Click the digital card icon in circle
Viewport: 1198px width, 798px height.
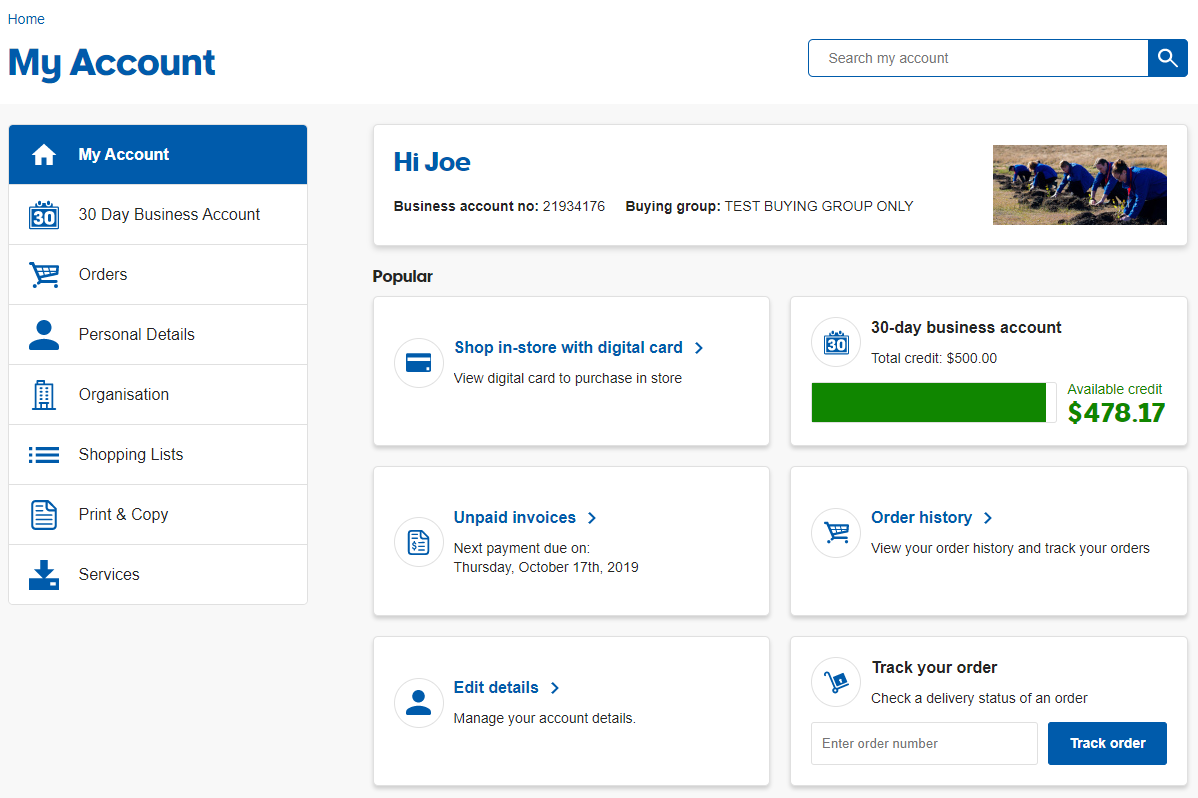(x=418, y=362)
